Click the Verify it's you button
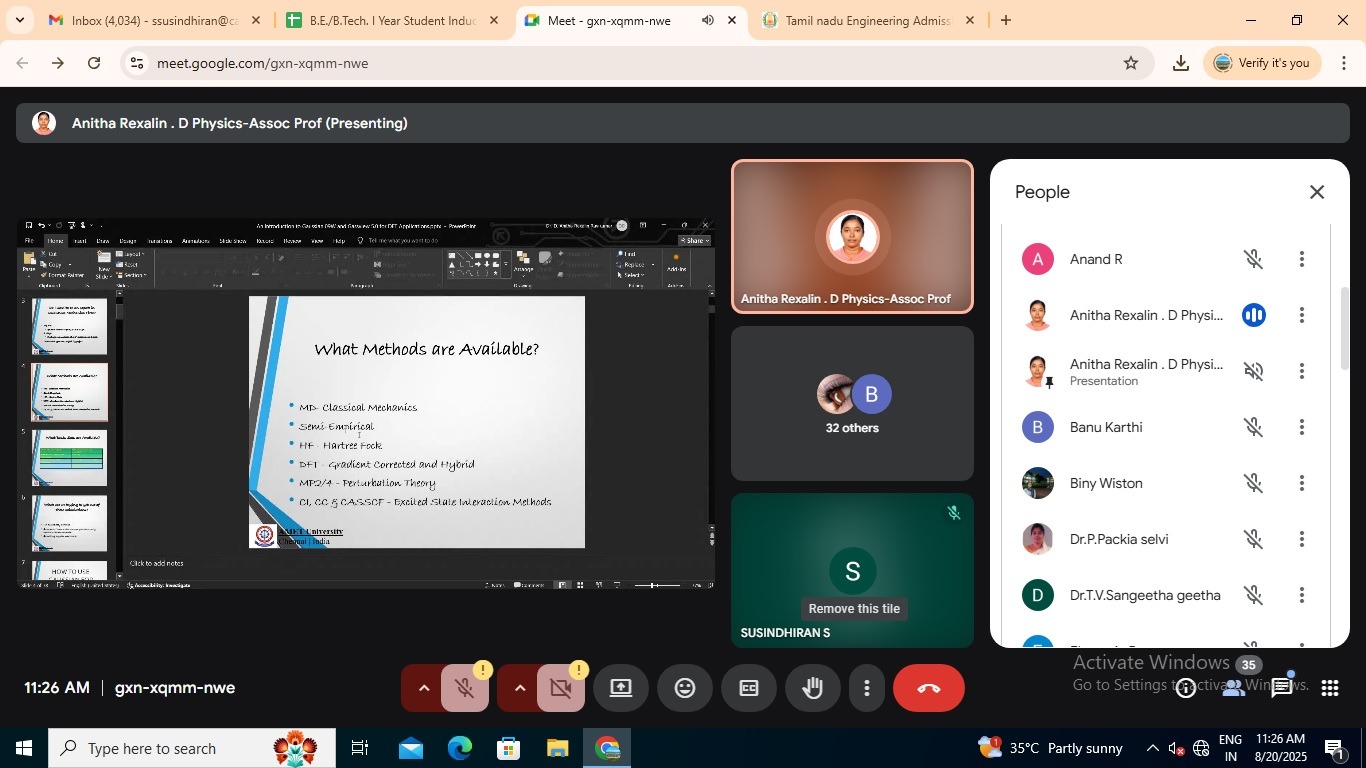 (1261, 63)
